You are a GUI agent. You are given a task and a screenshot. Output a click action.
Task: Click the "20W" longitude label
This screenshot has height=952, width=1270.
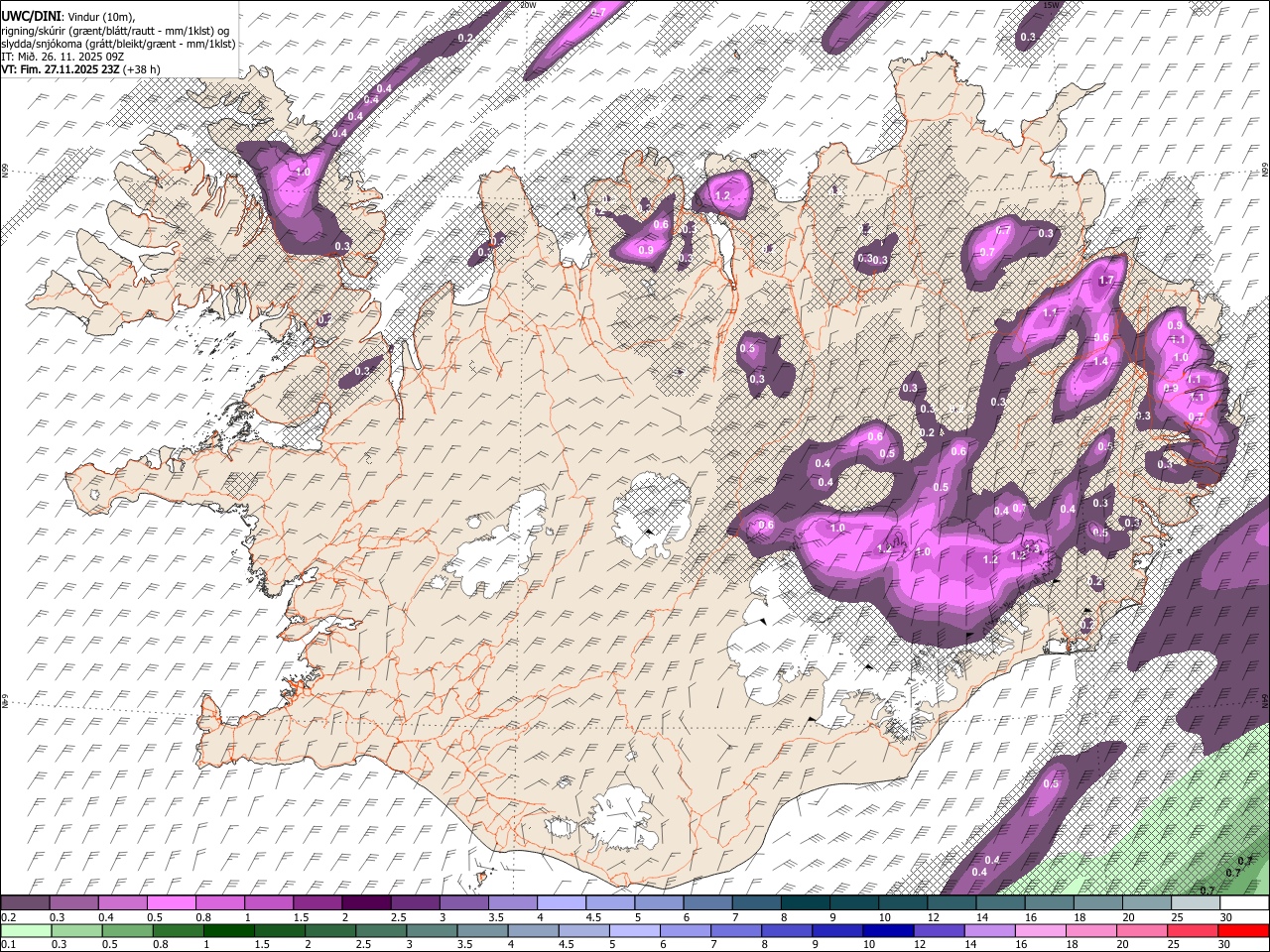tap(528, 5)
